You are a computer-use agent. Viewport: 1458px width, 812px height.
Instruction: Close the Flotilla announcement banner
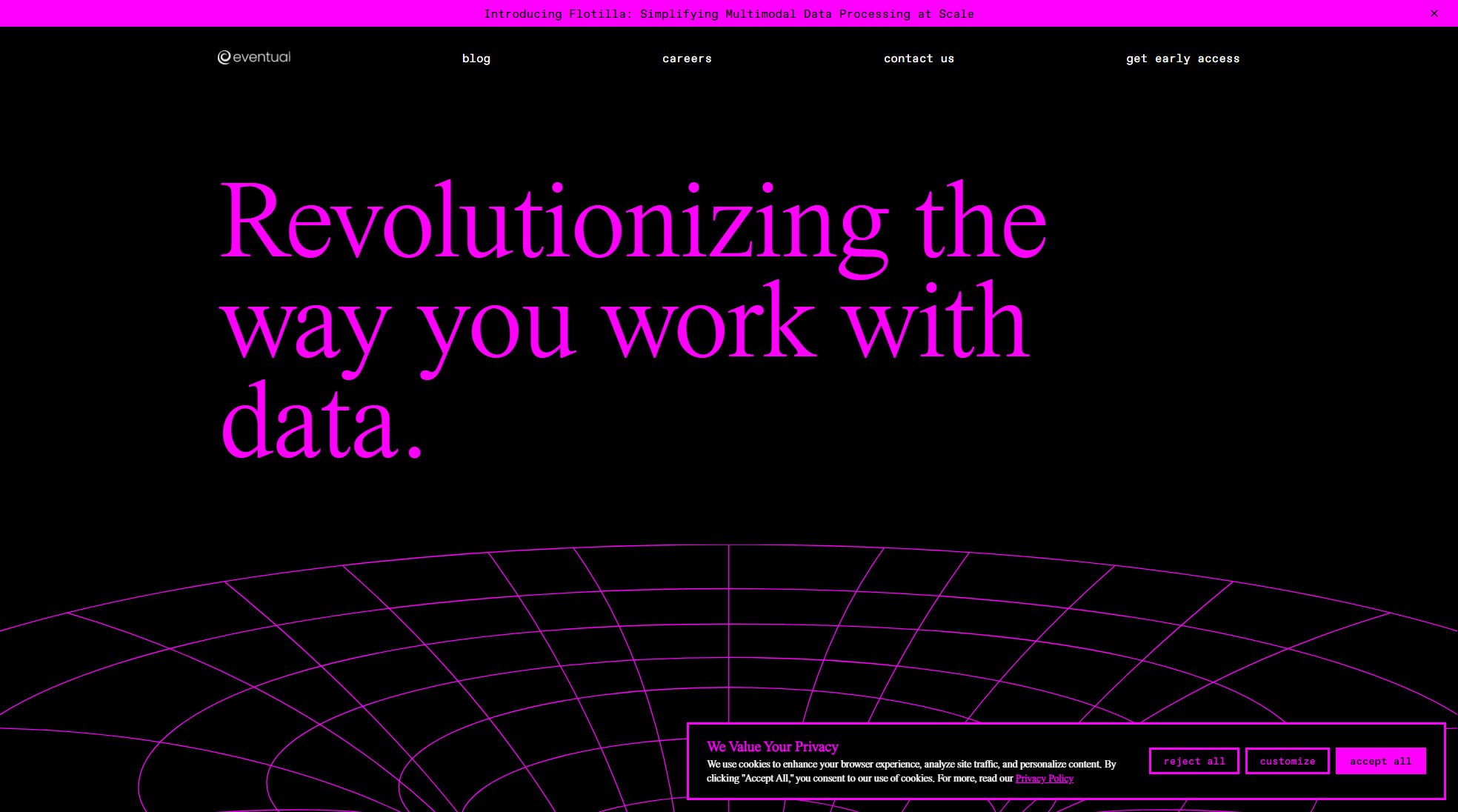coord(1434,13)
